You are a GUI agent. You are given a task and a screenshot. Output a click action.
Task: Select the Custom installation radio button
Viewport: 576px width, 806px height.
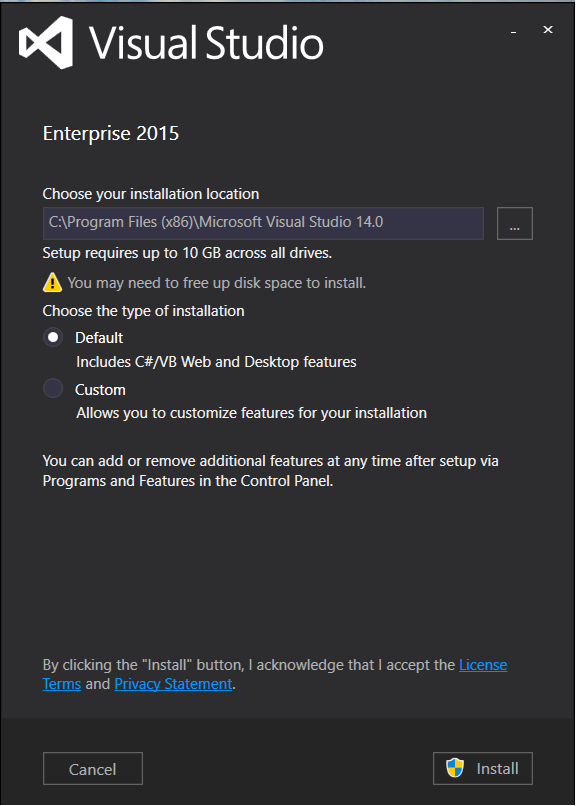click(53, 389)
